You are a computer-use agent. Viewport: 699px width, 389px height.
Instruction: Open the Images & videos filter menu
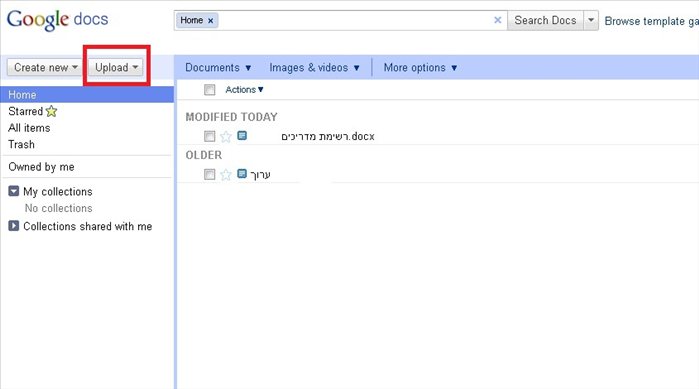tap(314, 68)
